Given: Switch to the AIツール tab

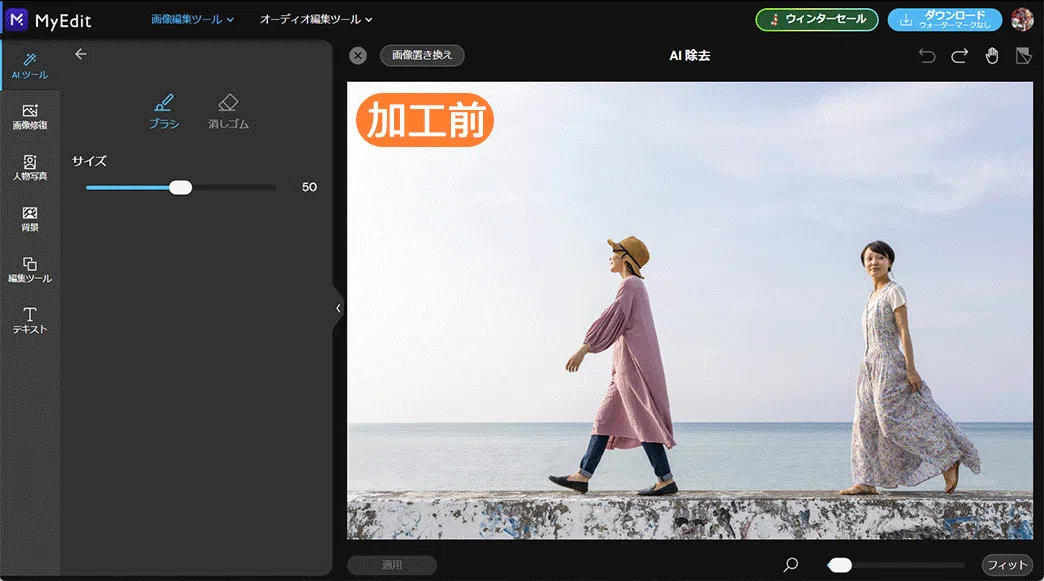Looking at the screenshot, I should pos(30,64).
